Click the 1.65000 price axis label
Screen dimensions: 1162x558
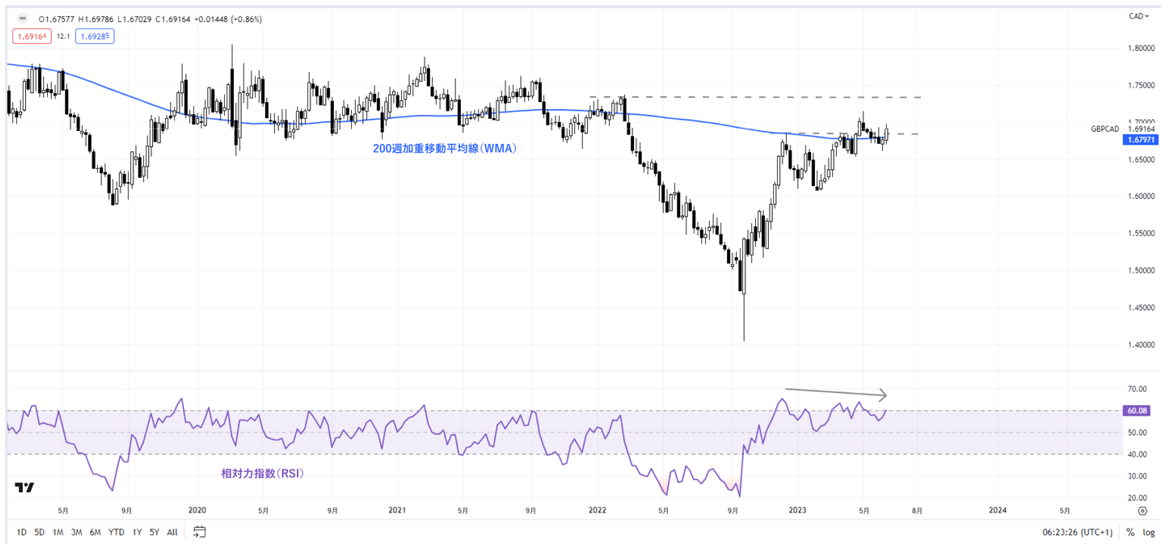[1140, 159]
